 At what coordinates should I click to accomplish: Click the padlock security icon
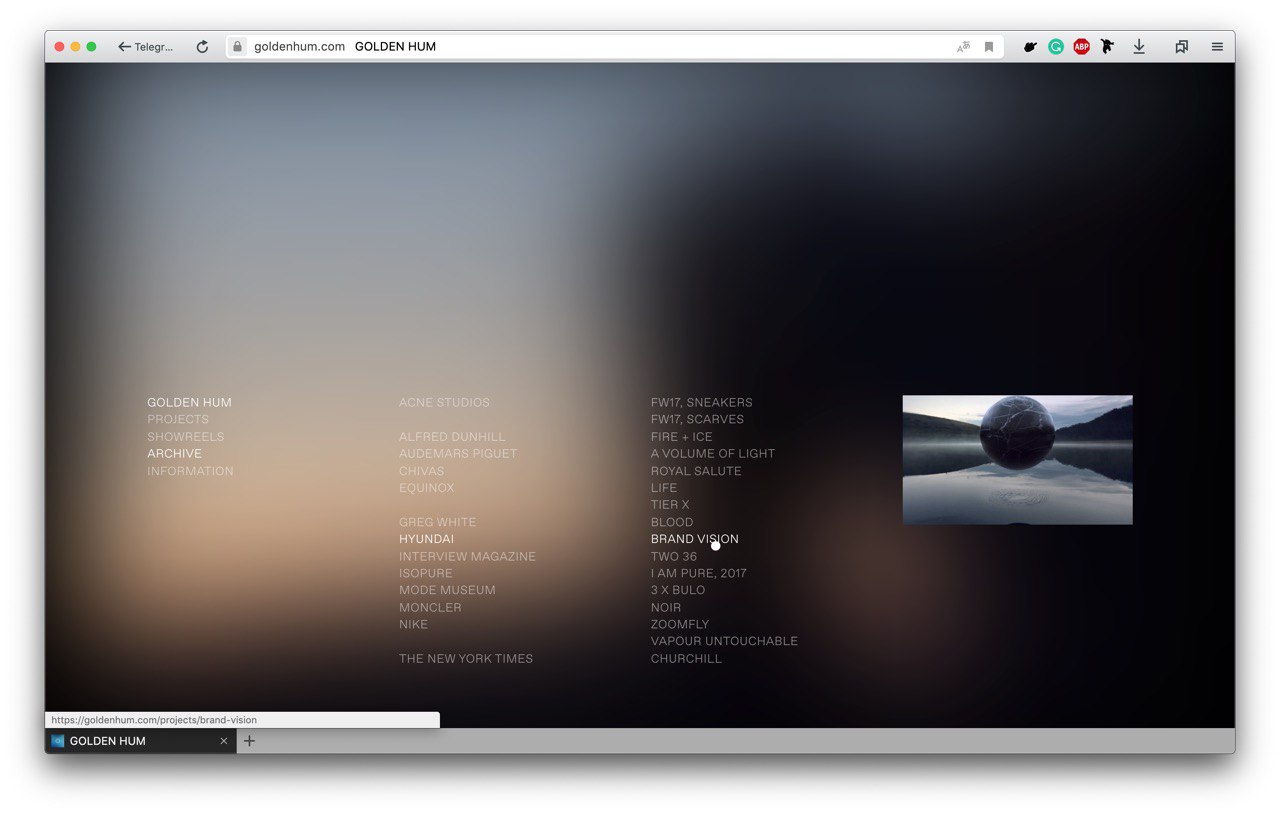pyautogui.click(x=237, y=46)
